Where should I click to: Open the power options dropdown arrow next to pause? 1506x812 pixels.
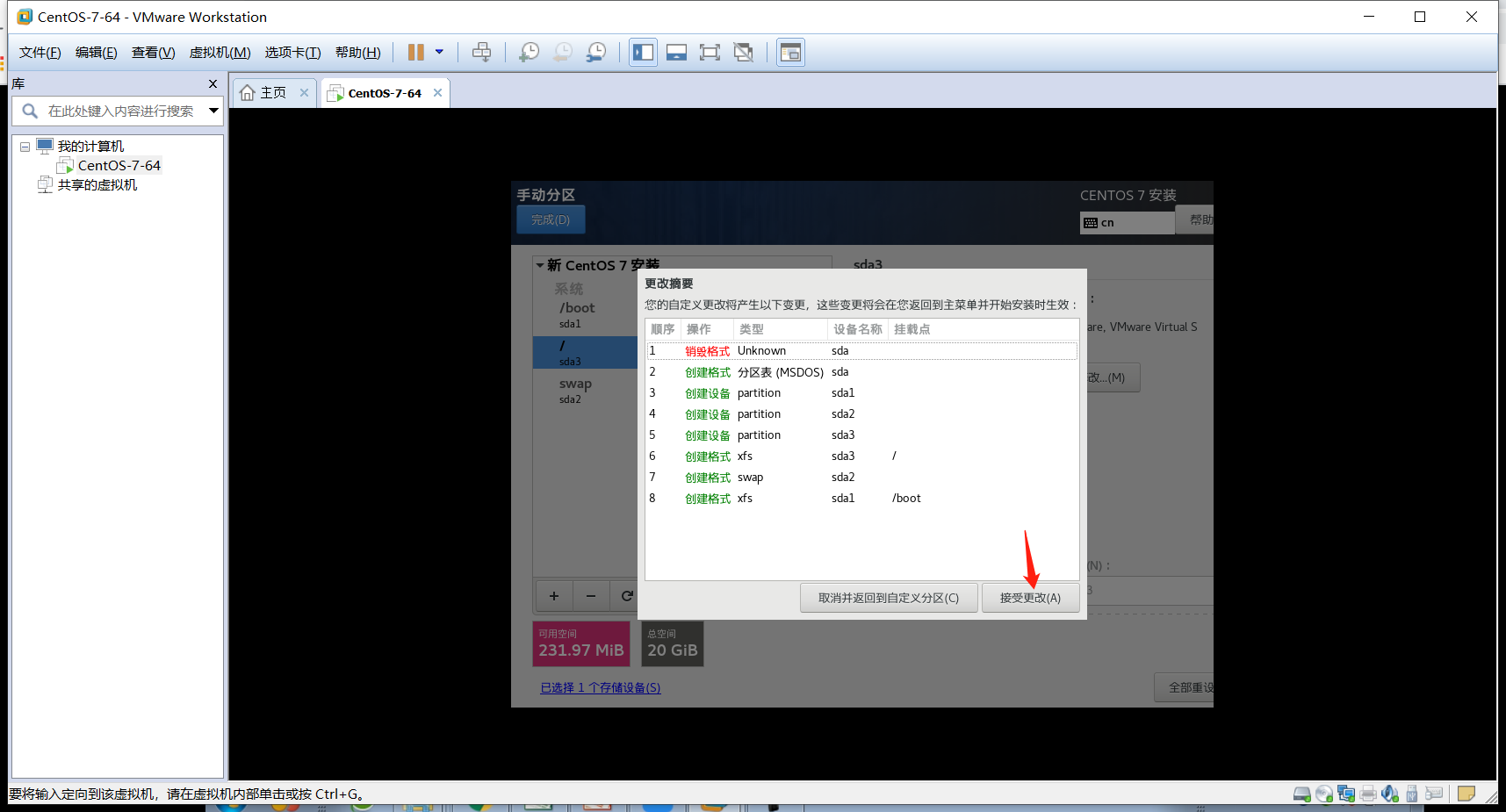pyautogui.click(x=439, y=52)
